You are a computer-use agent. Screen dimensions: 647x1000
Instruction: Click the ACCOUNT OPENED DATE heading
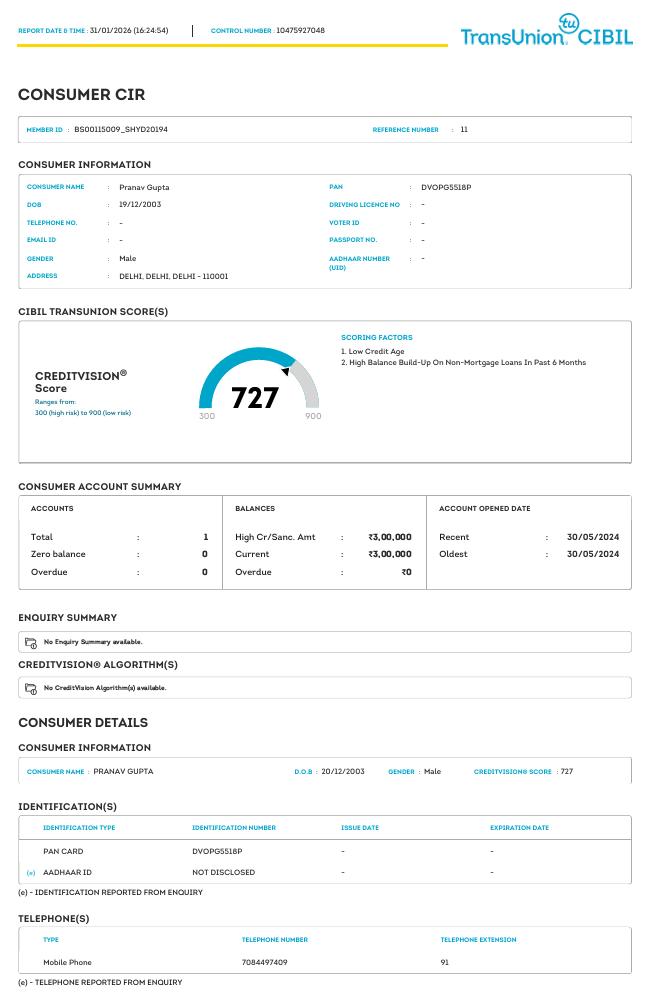pyautogui.click(x=484, y=509)
